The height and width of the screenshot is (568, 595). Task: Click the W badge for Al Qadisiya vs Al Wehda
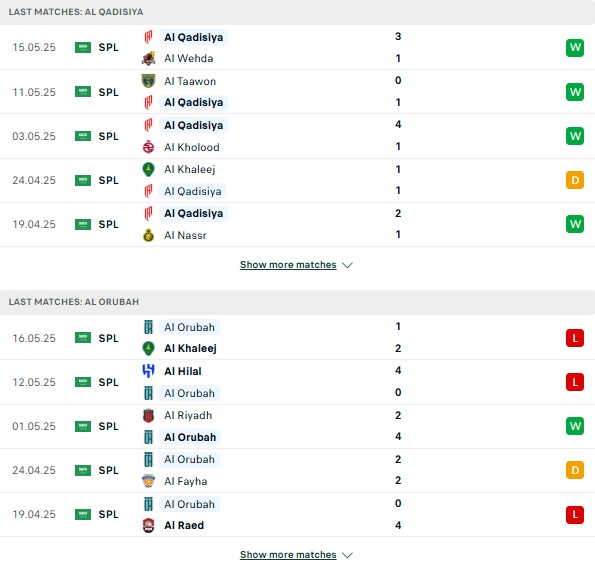point(575,48)
